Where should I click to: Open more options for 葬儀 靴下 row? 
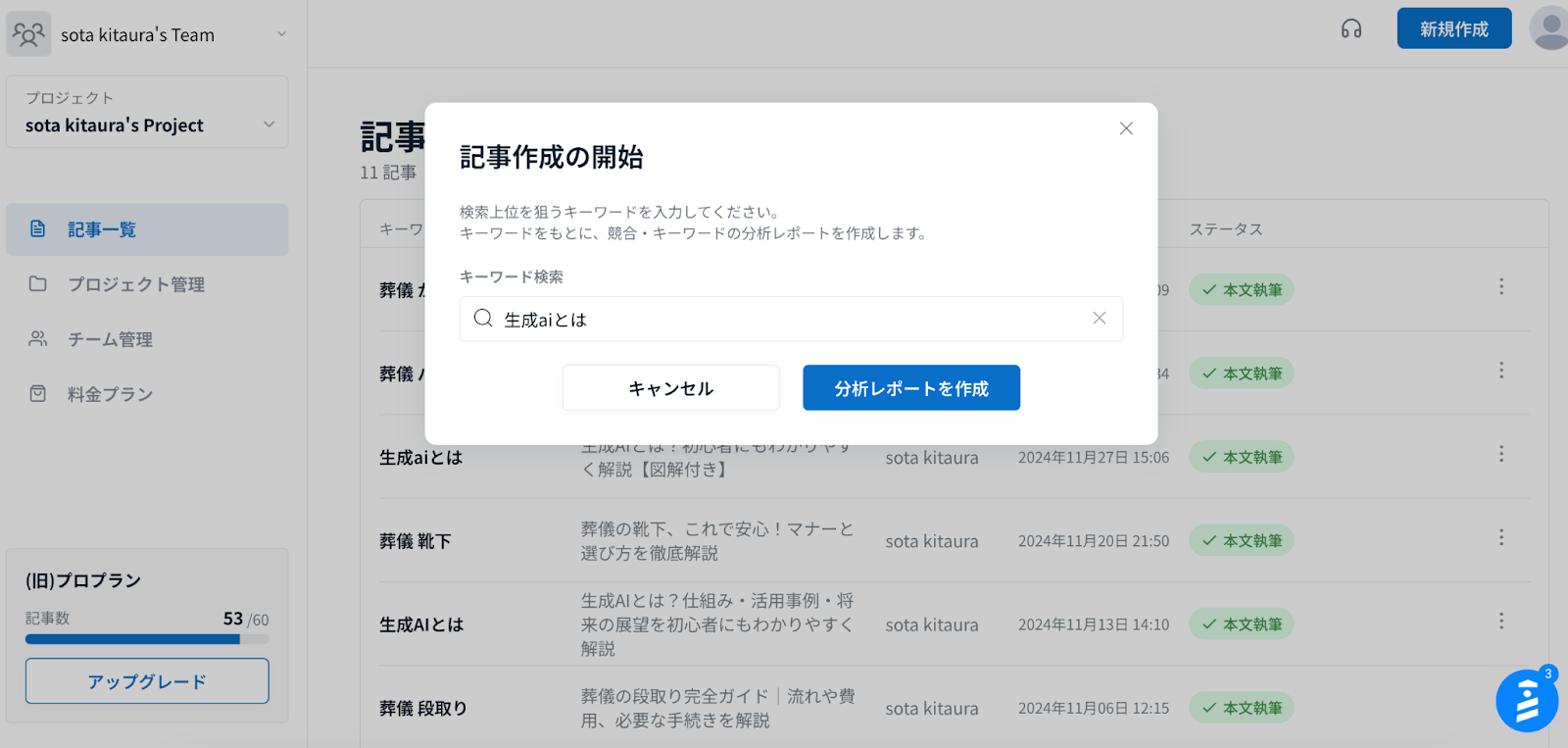point(1500,538)
